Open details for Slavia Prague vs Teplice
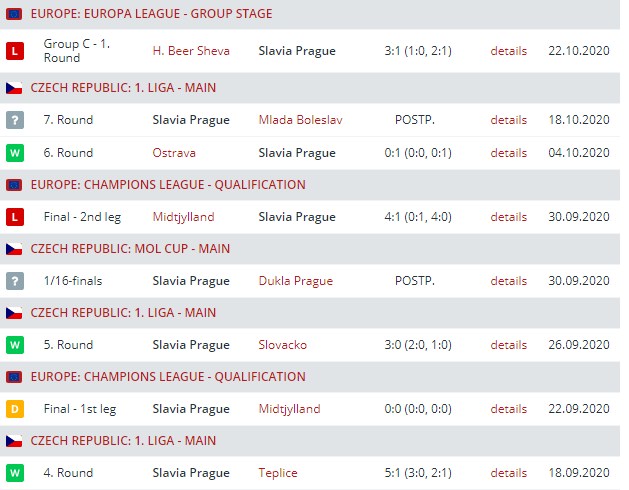This screenshot has width=629, height=490. [x=508, y=472]
